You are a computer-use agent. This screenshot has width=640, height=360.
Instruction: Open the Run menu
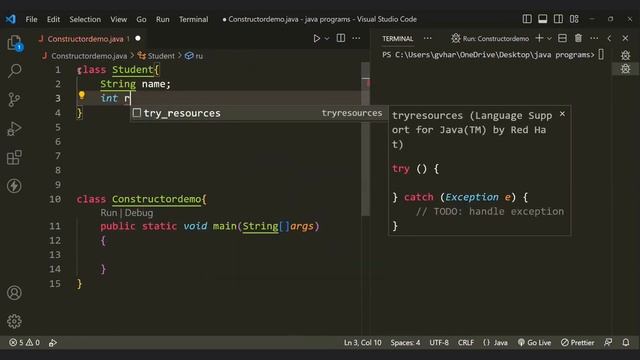point(162,19)
